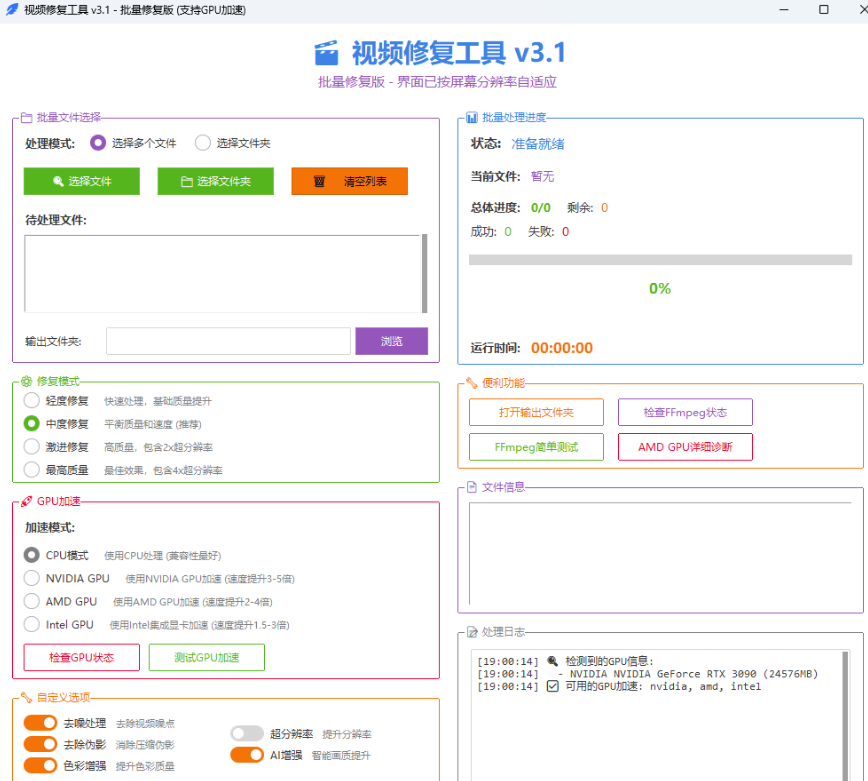Click the gray batch progress bar

point(660,260)
